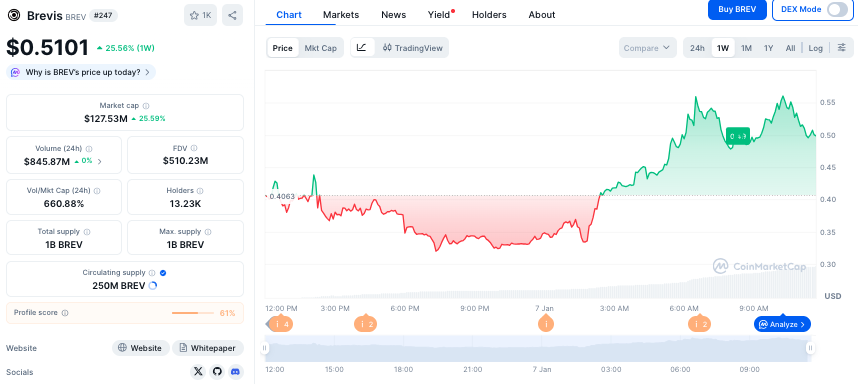858x384 pixels.
Task: Click the 25.56% (1W) price change
Action: click(x=125, y=48)
